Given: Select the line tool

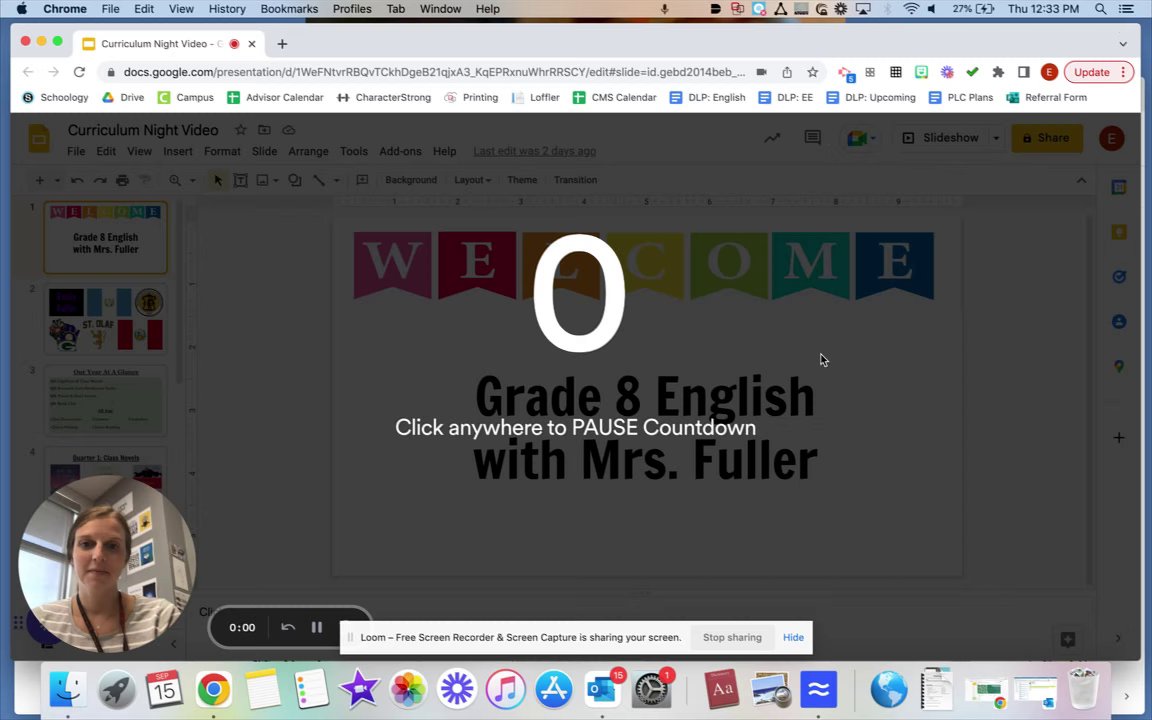Looking at the screenshot, I should click(319, 180).
